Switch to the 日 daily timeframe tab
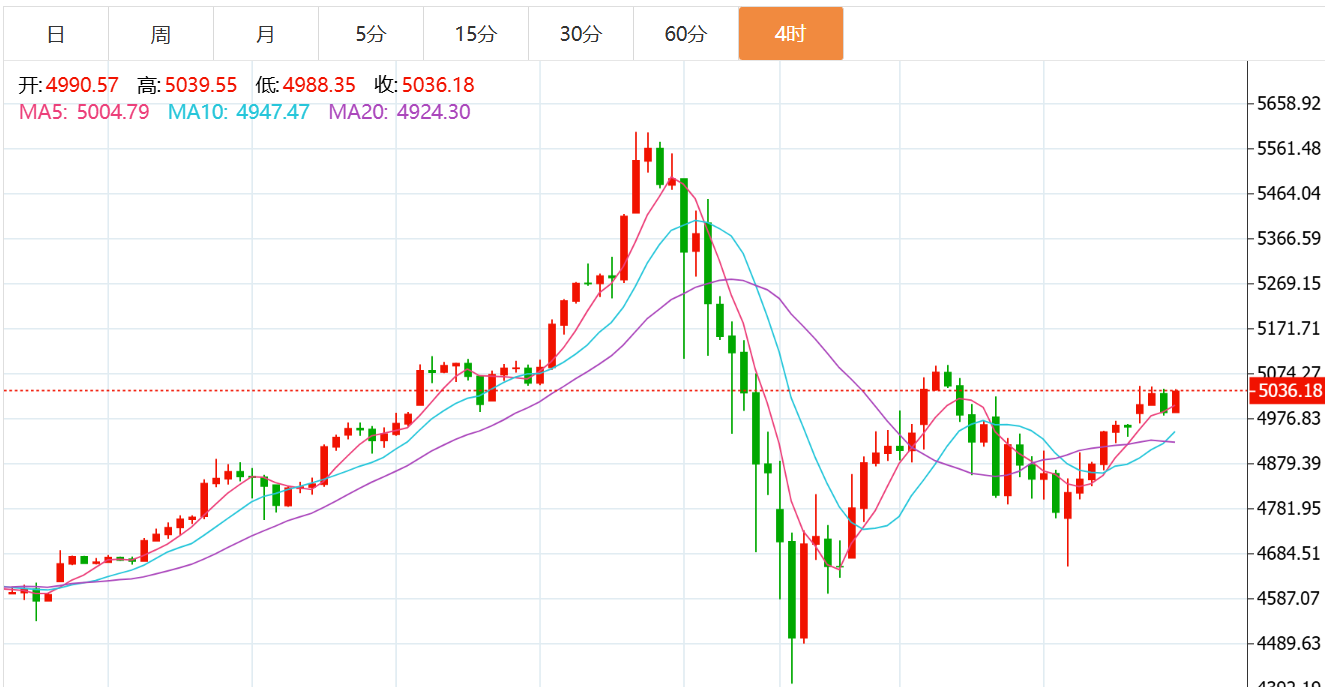Screen dimensions: 1325x687 pyautogui.click(x=56, y=34)
